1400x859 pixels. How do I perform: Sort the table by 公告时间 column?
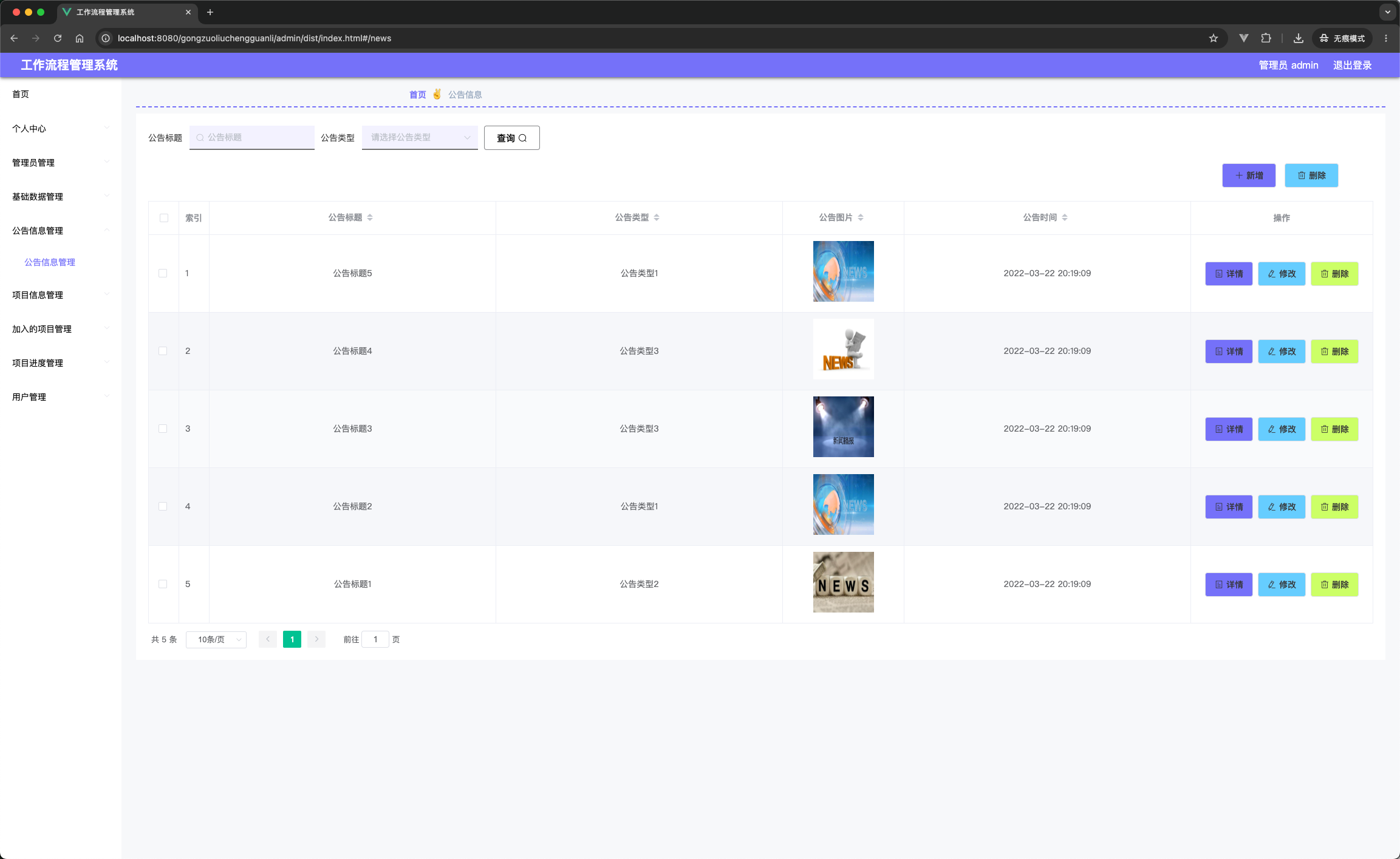(1065, 217)
